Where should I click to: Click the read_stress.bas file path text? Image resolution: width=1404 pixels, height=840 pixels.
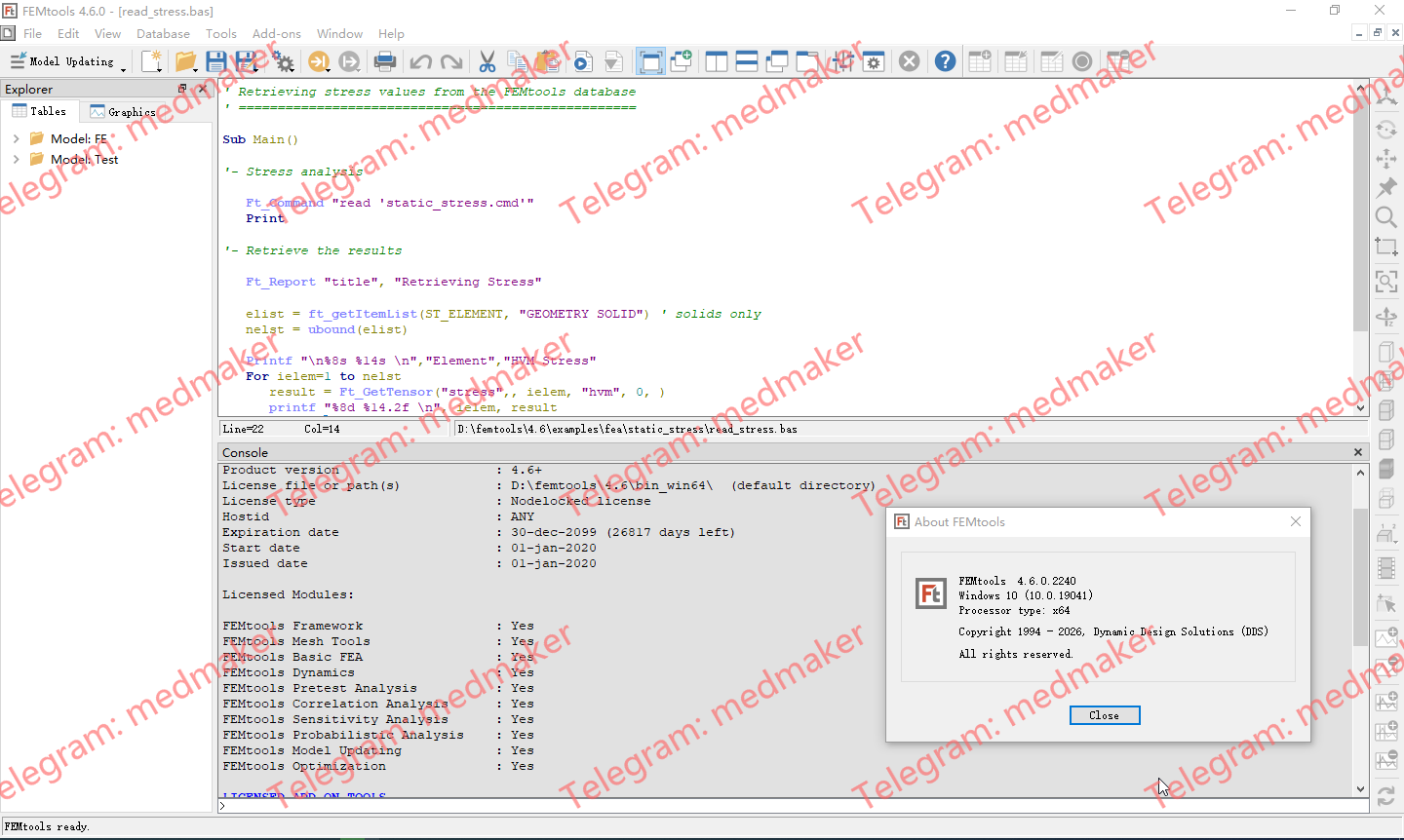[x=628, y=429]
